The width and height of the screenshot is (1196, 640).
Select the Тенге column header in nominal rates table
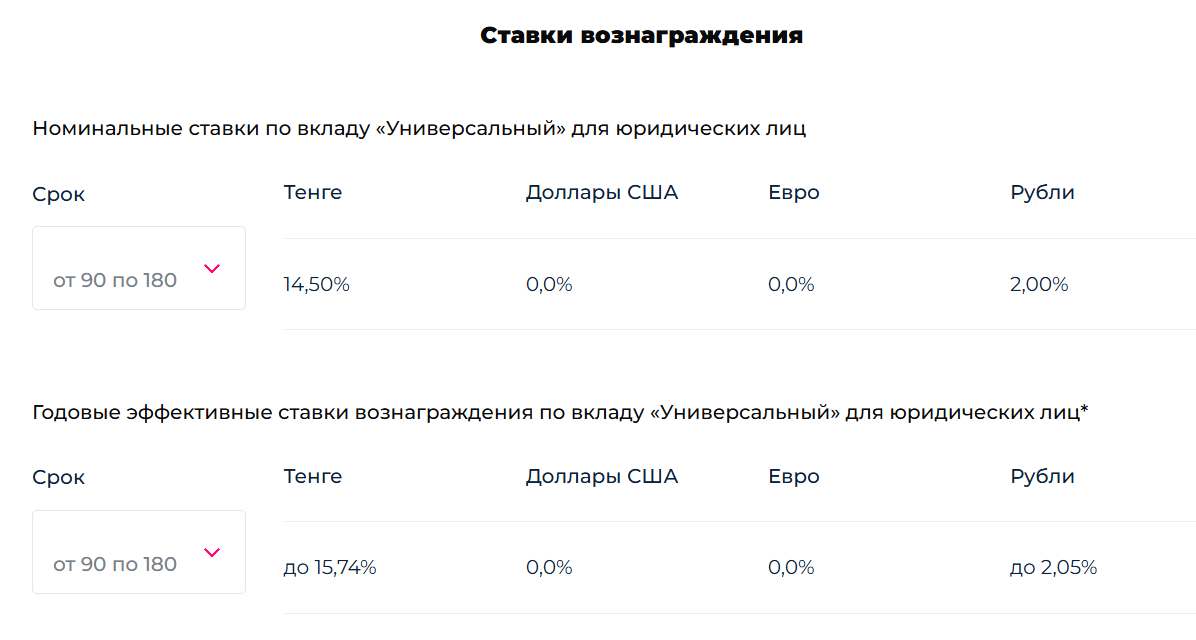pyautogui.click(x=313, y=192)
